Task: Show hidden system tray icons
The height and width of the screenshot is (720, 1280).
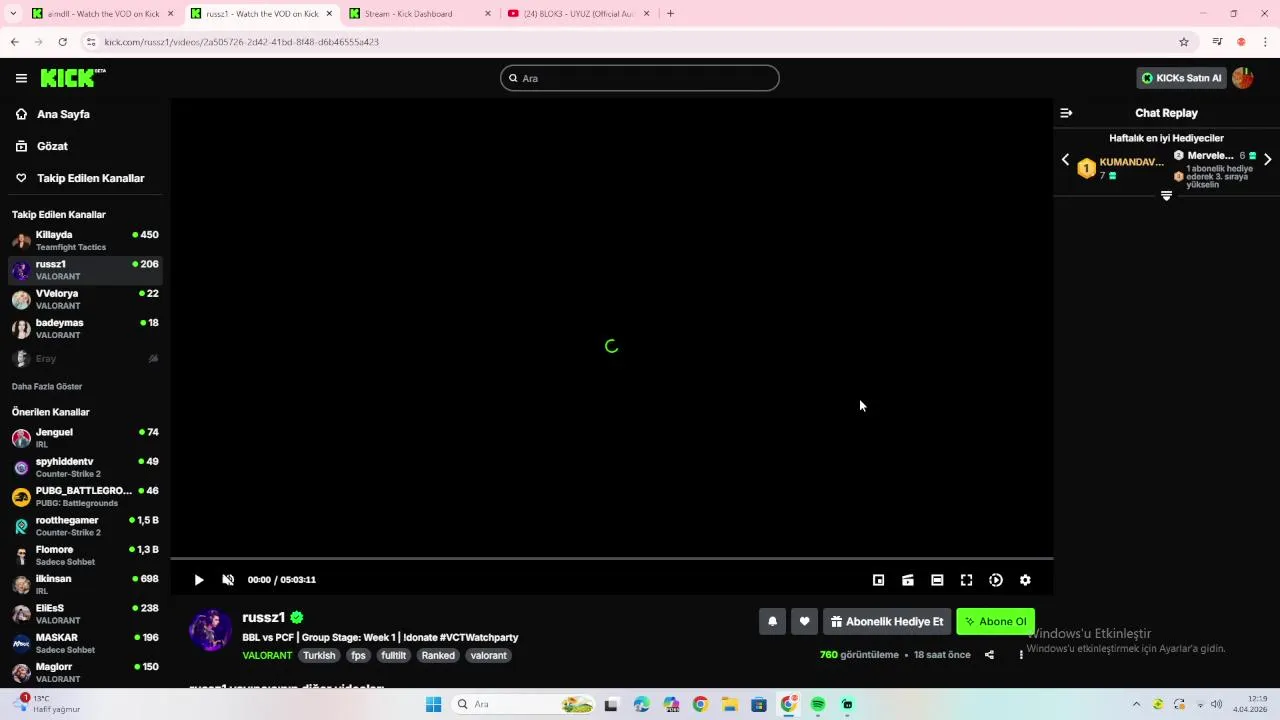Action: pyautogui.click(x=1136, y=704)
